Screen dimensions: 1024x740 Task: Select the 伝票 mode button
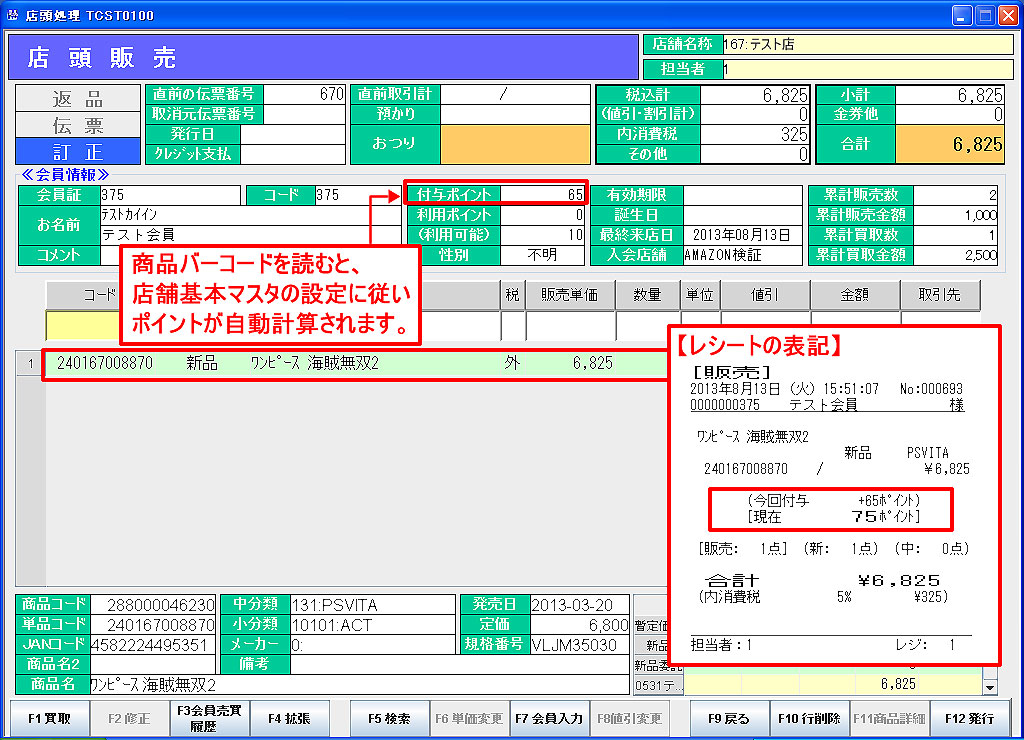(x=78, y=125)
